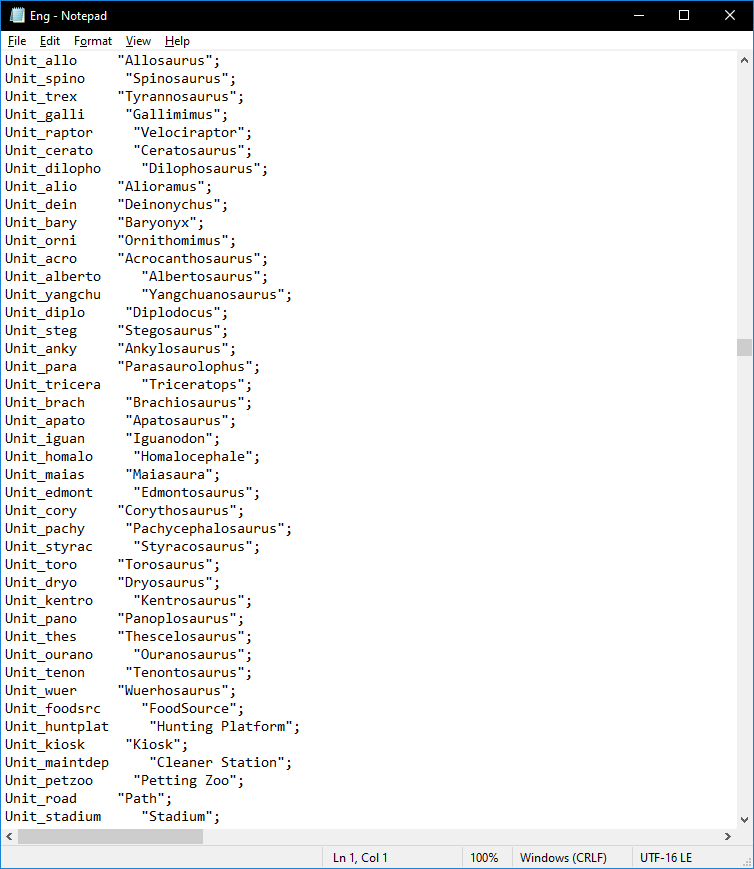Click the Unit_stadium key
Screen dimensions: 754x869
point(53,817)
